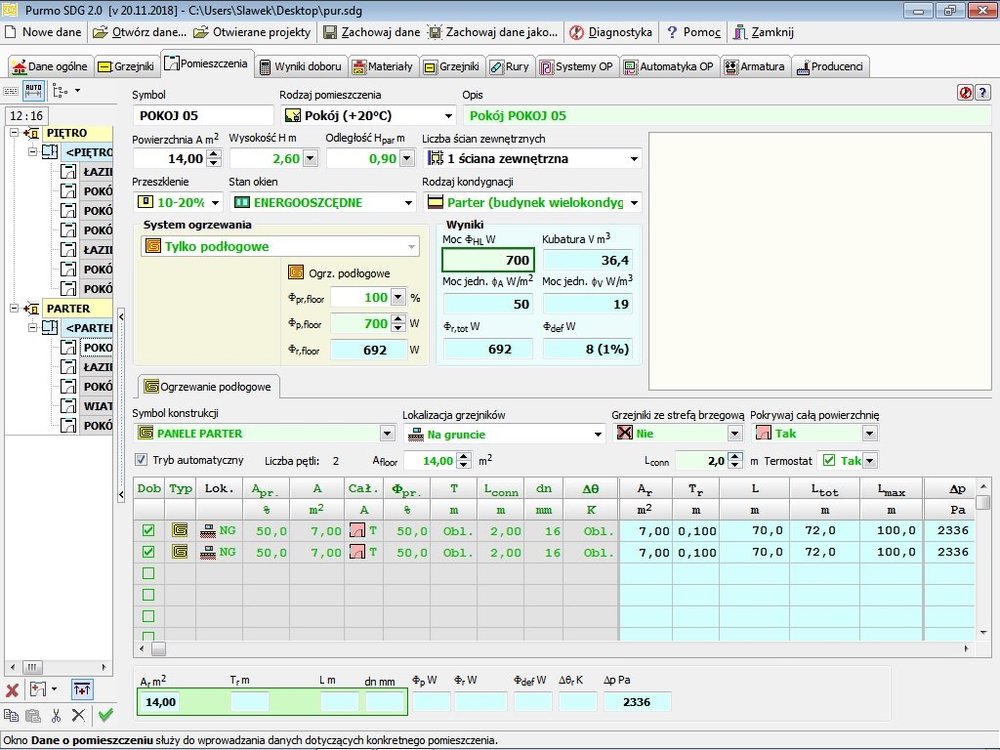
Task: Click the insert row above icon
Action: [81, 690]
